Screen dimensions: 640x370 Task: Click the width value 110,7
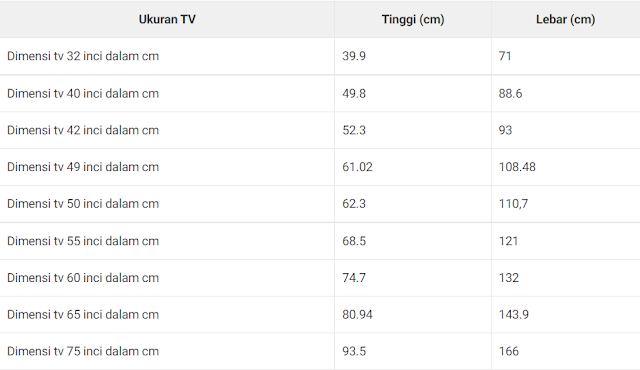(x=513, y=204)
